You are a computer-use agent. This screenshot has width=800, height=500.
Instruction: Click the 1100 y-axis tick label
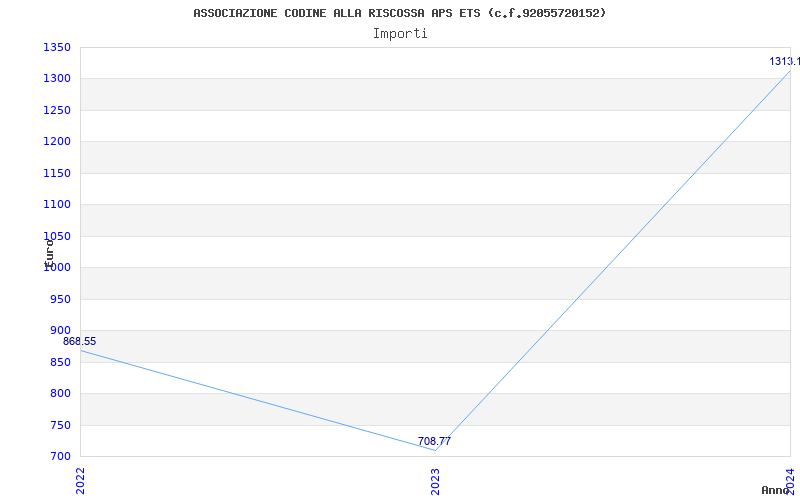pyautogui.click(x=57, y=205)
